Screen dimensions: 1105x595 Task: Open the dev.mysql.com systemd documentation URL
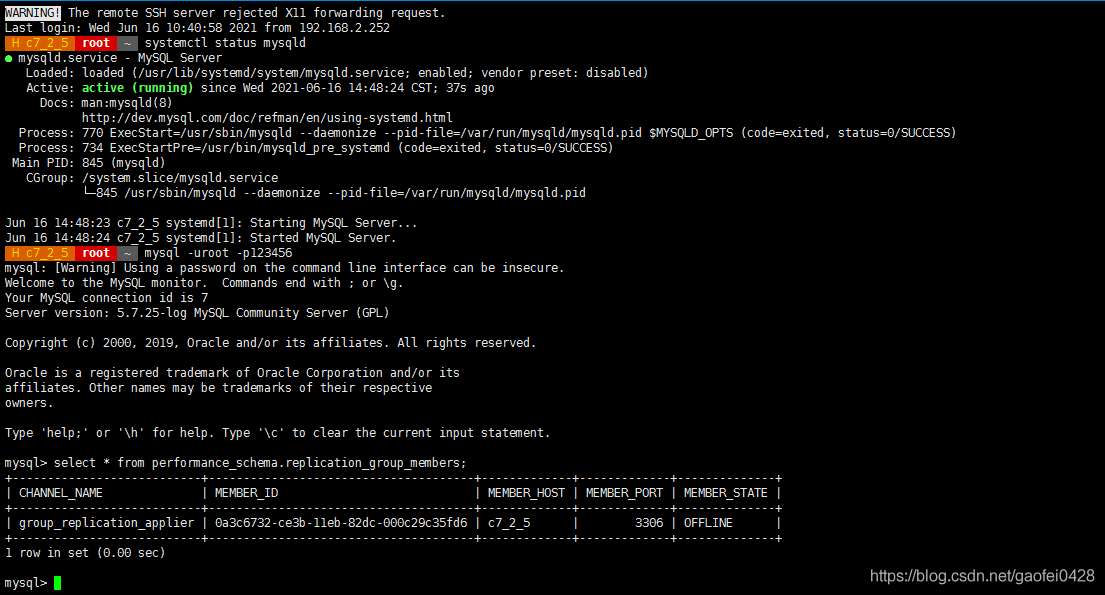[x=267, y=118]
